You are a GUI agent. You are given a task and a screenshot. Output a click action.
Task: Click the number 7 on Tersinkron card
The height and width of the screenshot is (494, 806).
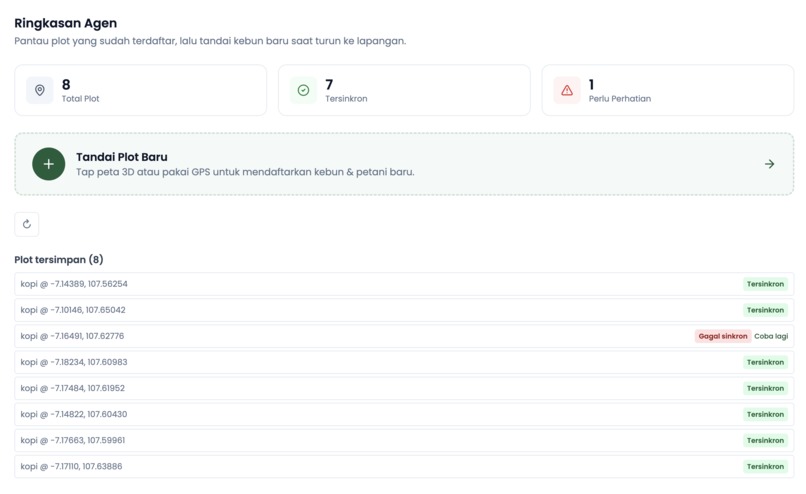[329, 84]
